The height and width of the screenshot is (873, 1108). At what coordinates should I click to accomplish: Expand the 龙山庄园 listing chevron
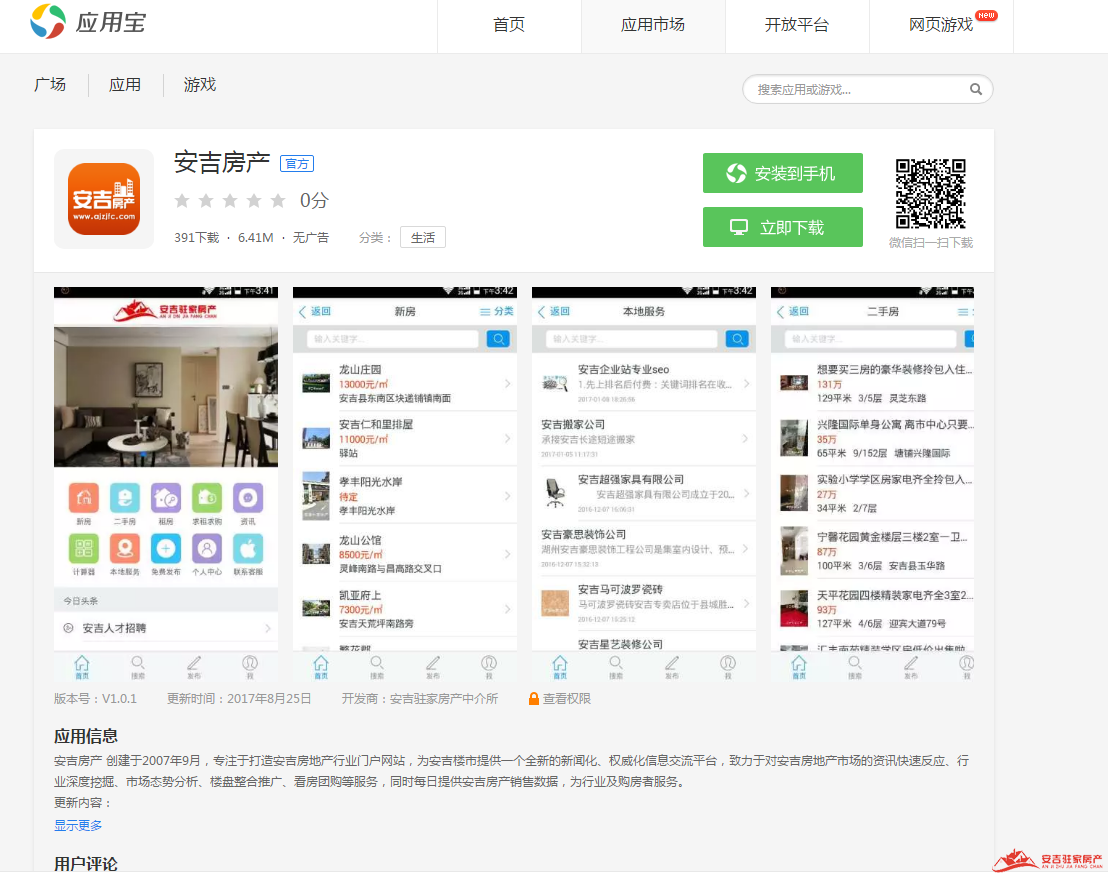pos(508,384)
